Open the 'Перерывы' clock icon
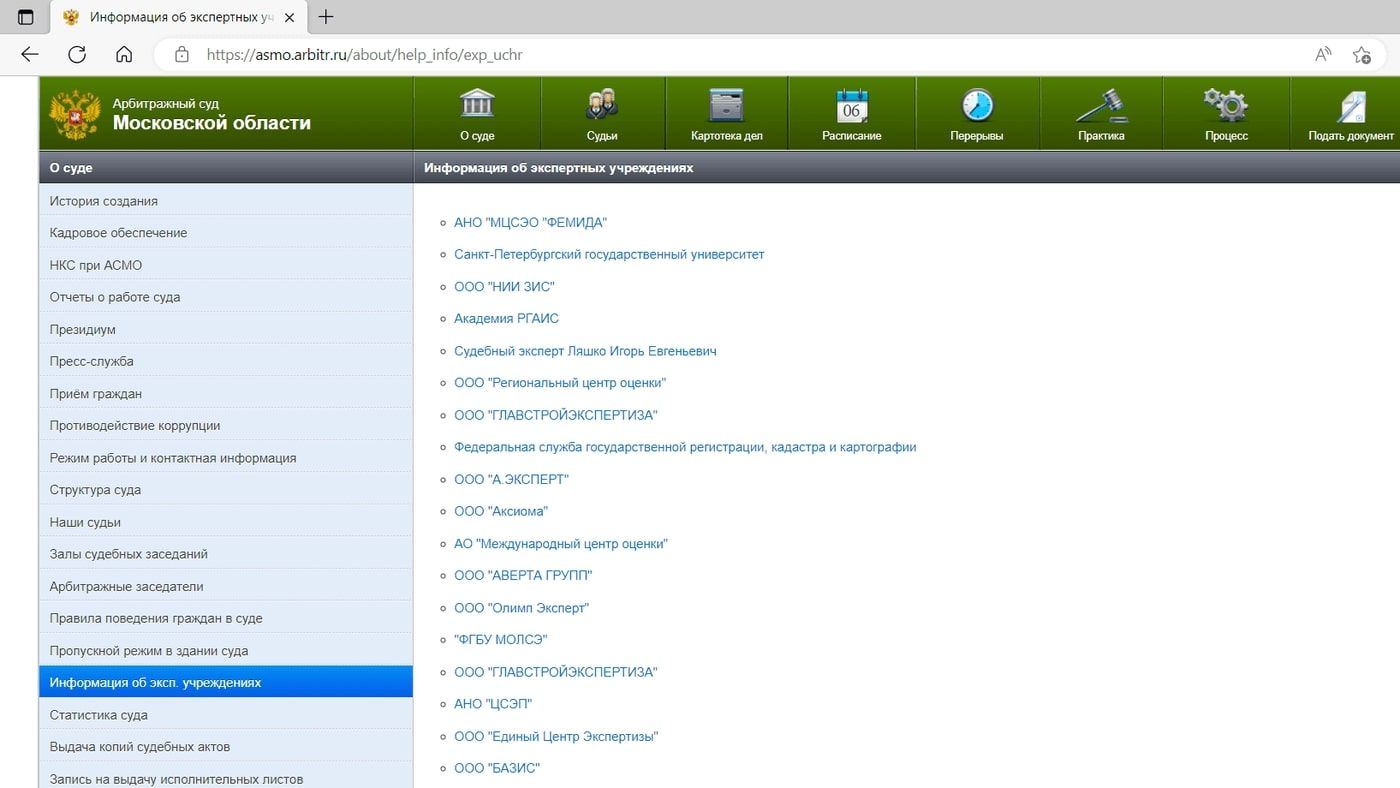This screenshot has width=1400, height=788. 977,105
